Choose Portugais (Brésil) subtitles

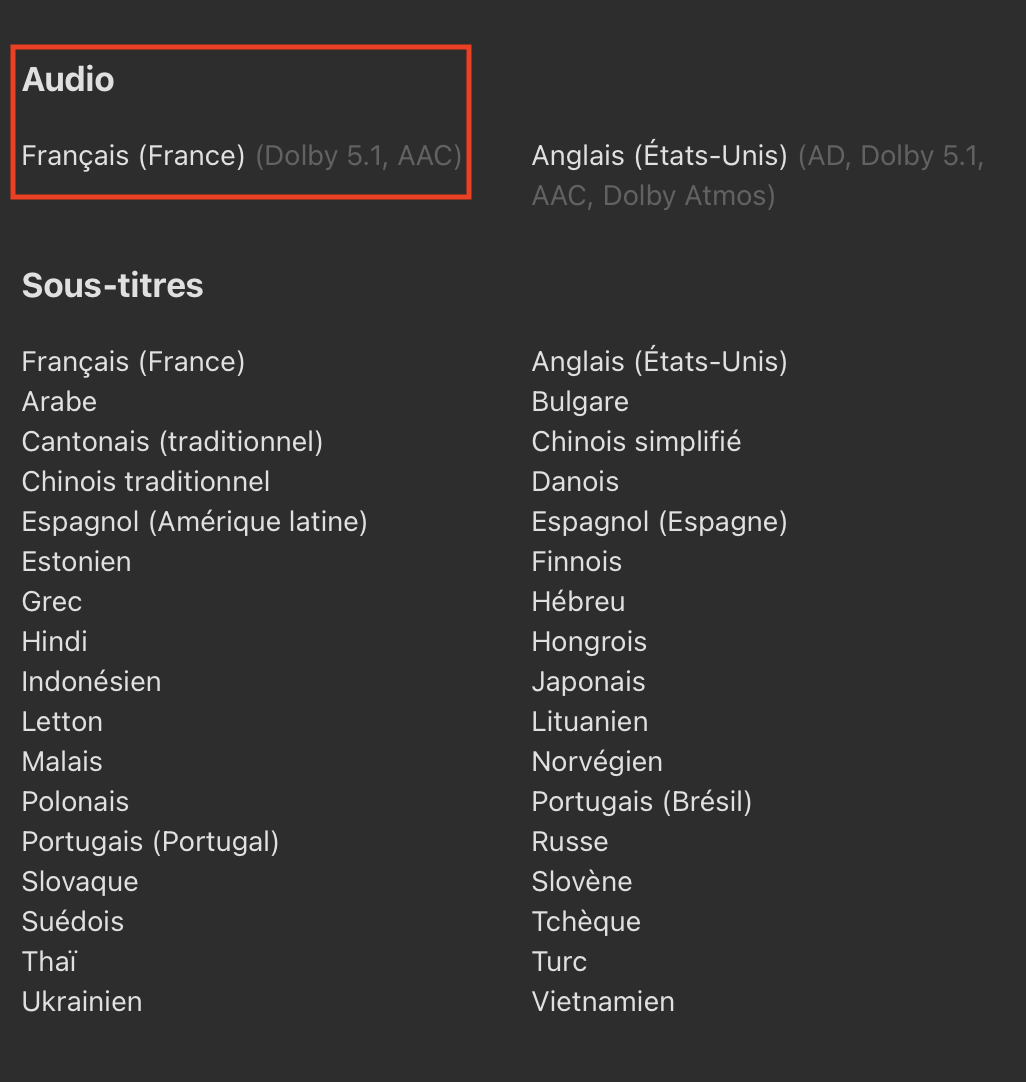[x=641, y=801]
